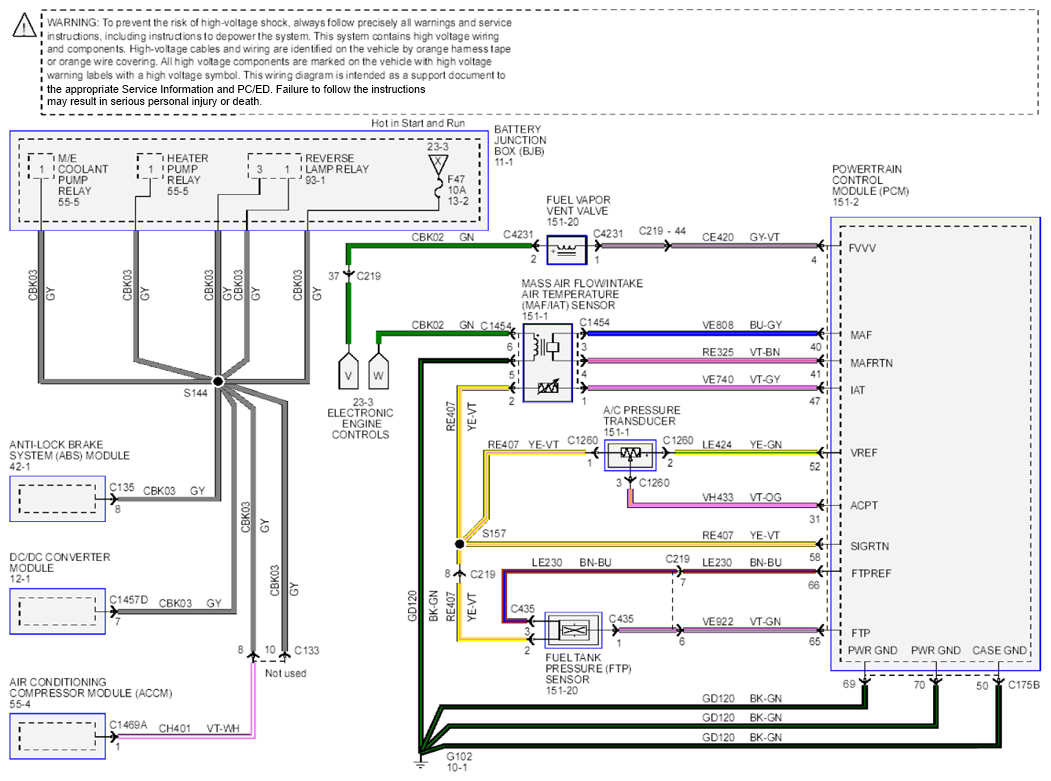Open the Air Conditioning Compressor Module box
Screen dimensions: 1051x781
click(x=58, y=736)
